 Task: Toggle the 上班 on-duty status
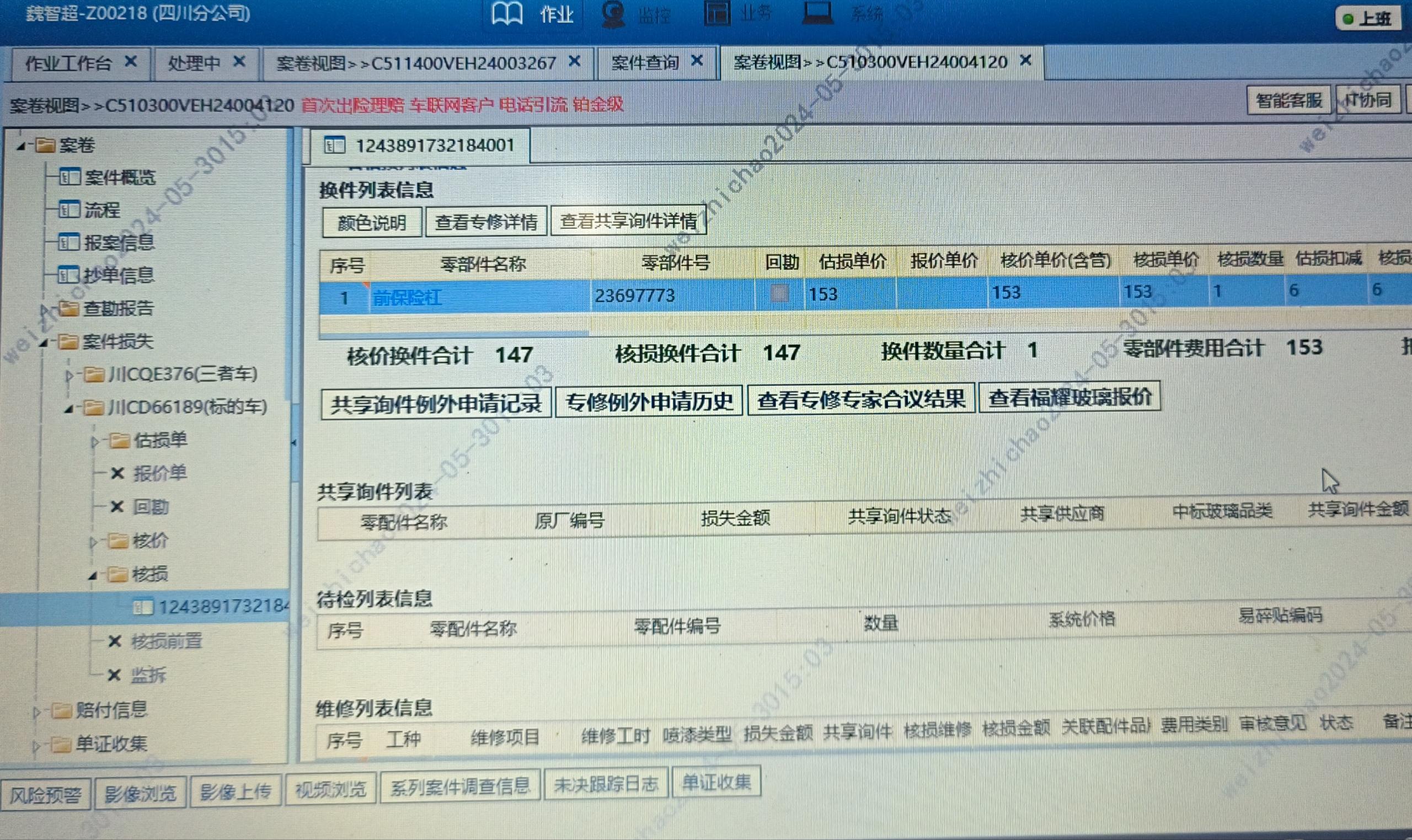point(1368,19)
